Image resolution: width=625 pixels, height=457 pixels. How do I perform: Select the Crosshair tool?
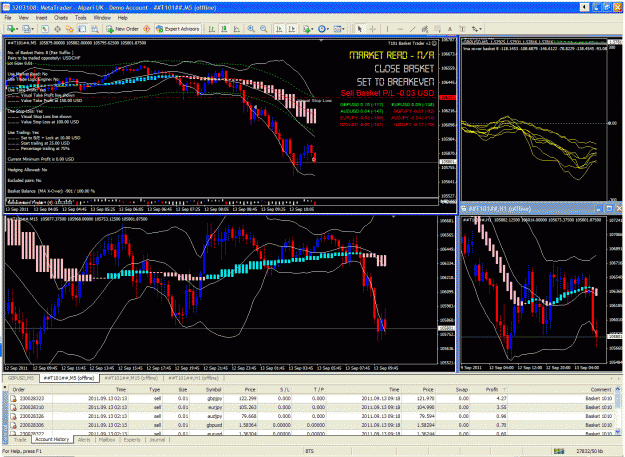pyautogui.click(x=372, y=29)
